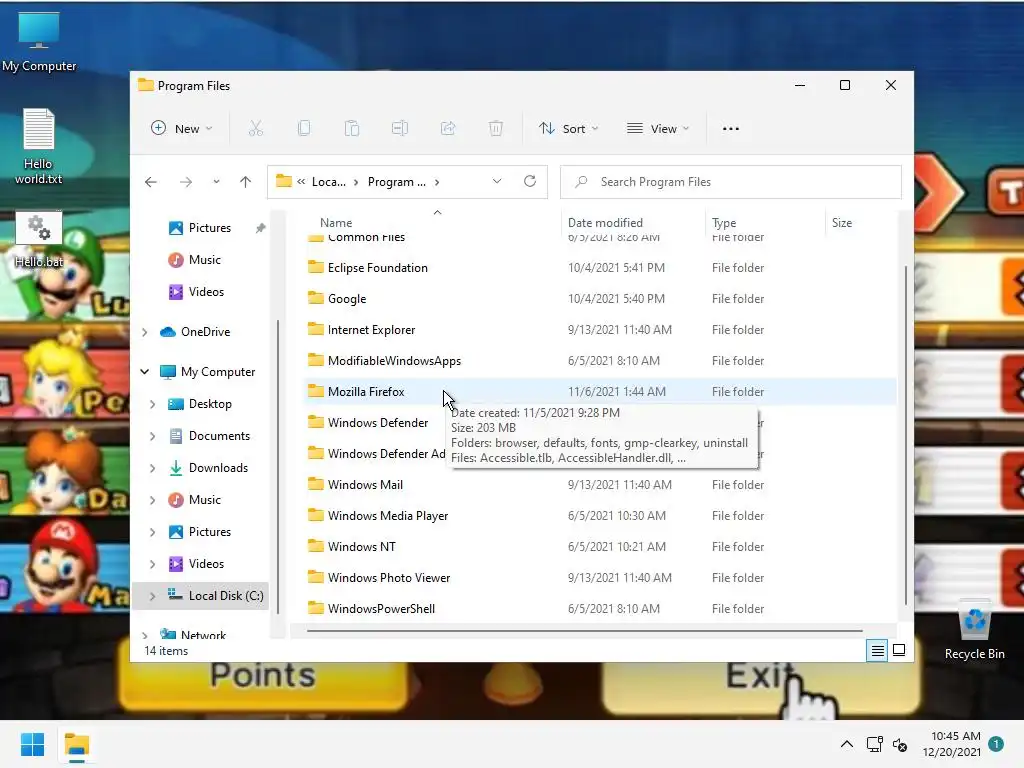Click Loca... breadcrumb in address bar
This screenshot has height=768, width=1024.
pyautogui.click(x=328, y=182)
